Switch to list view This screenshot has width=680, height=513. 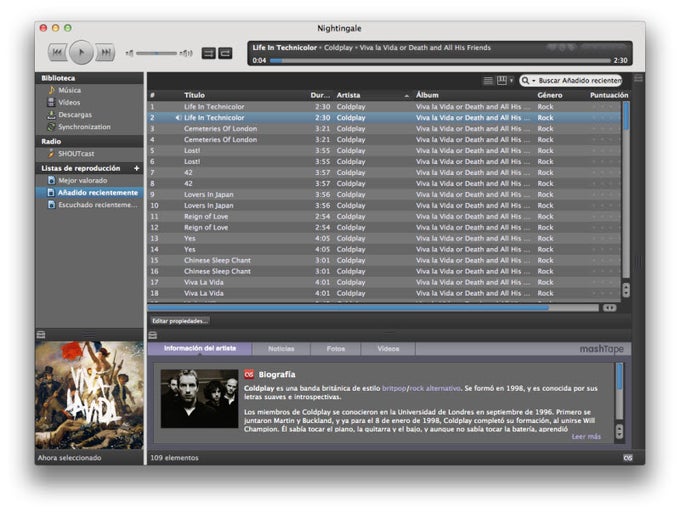488,81
